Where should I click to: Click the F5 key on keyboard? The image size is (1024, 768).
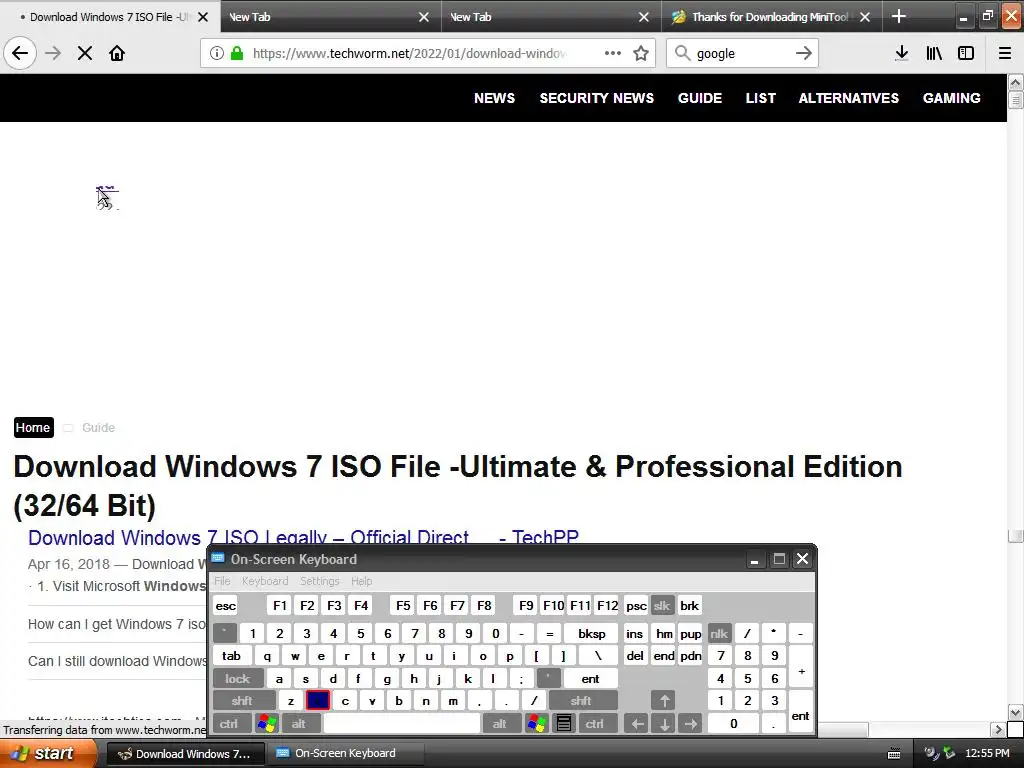pos(404,605)
